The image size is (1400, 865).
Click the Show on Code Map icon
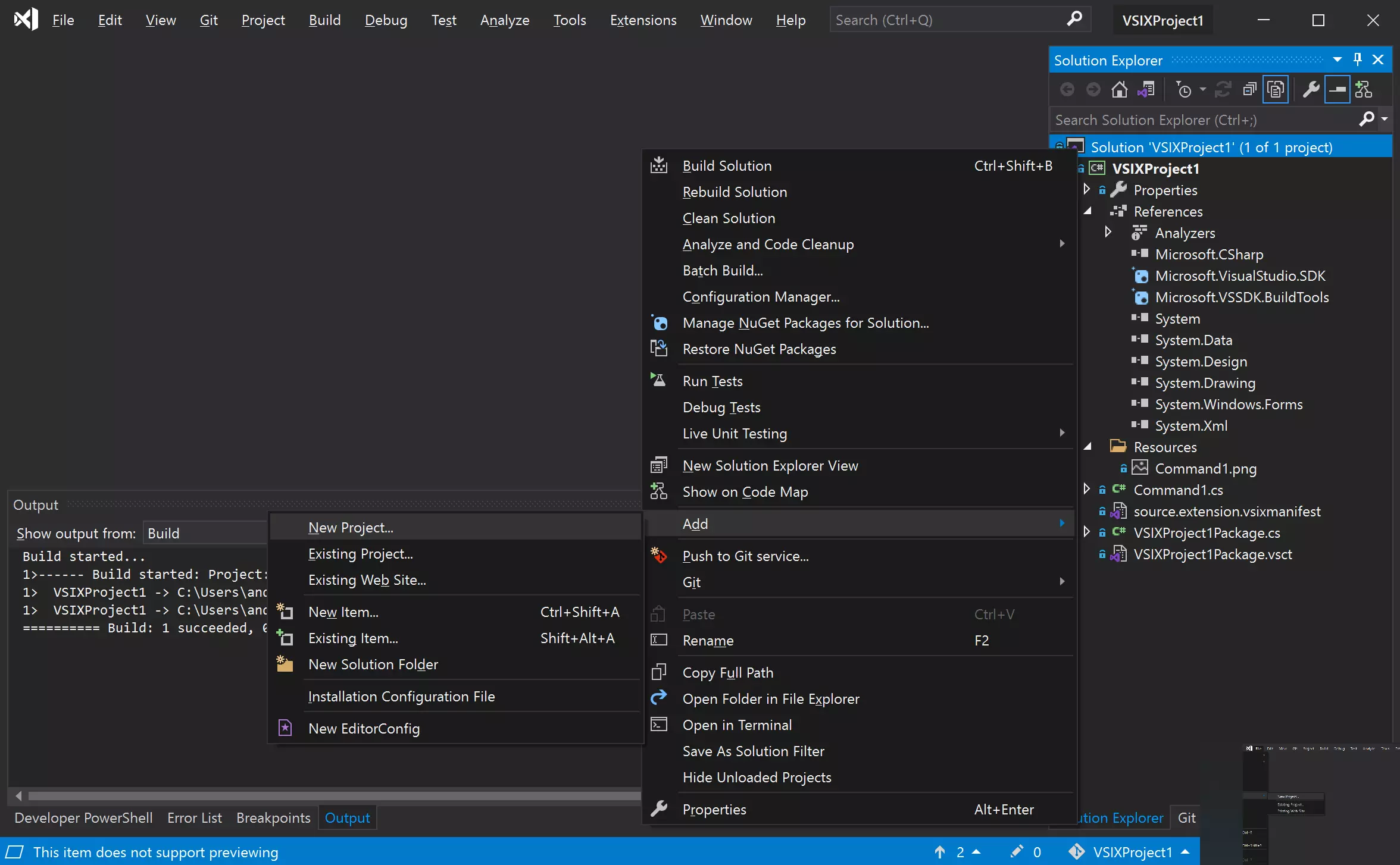click(658, 491)
